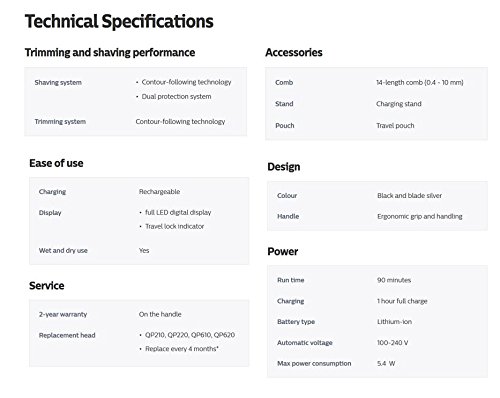Click the full LED digital display text
The width and height of the screenshot is (500, 398).
[x=178, y=213]
